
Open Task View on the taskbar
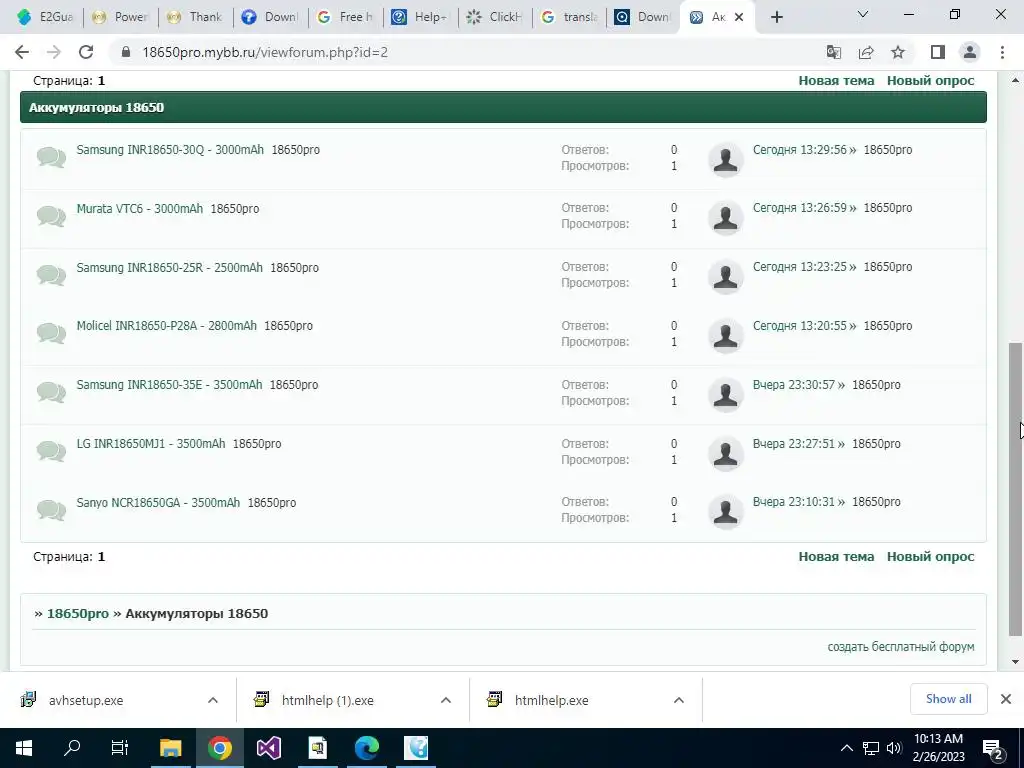[x=120, y=748]
